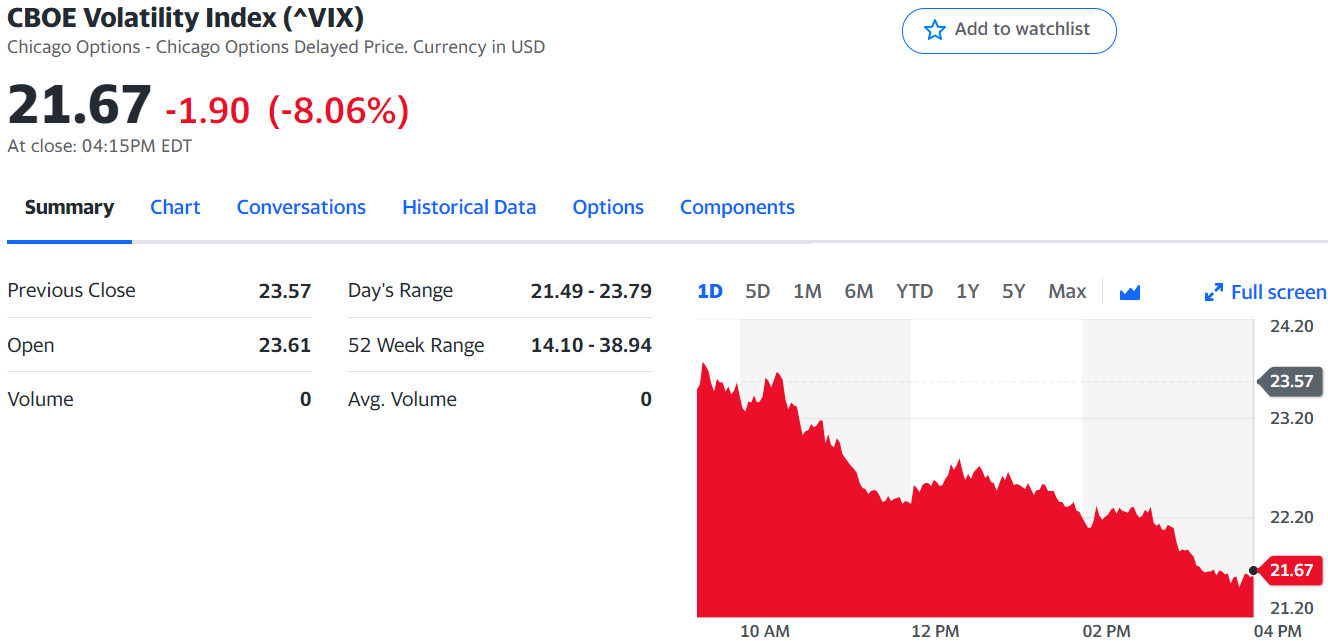Click the Day's Range value 21.49 - 23.79
This screenshot has width=1328, height=641.
(591, 291)
